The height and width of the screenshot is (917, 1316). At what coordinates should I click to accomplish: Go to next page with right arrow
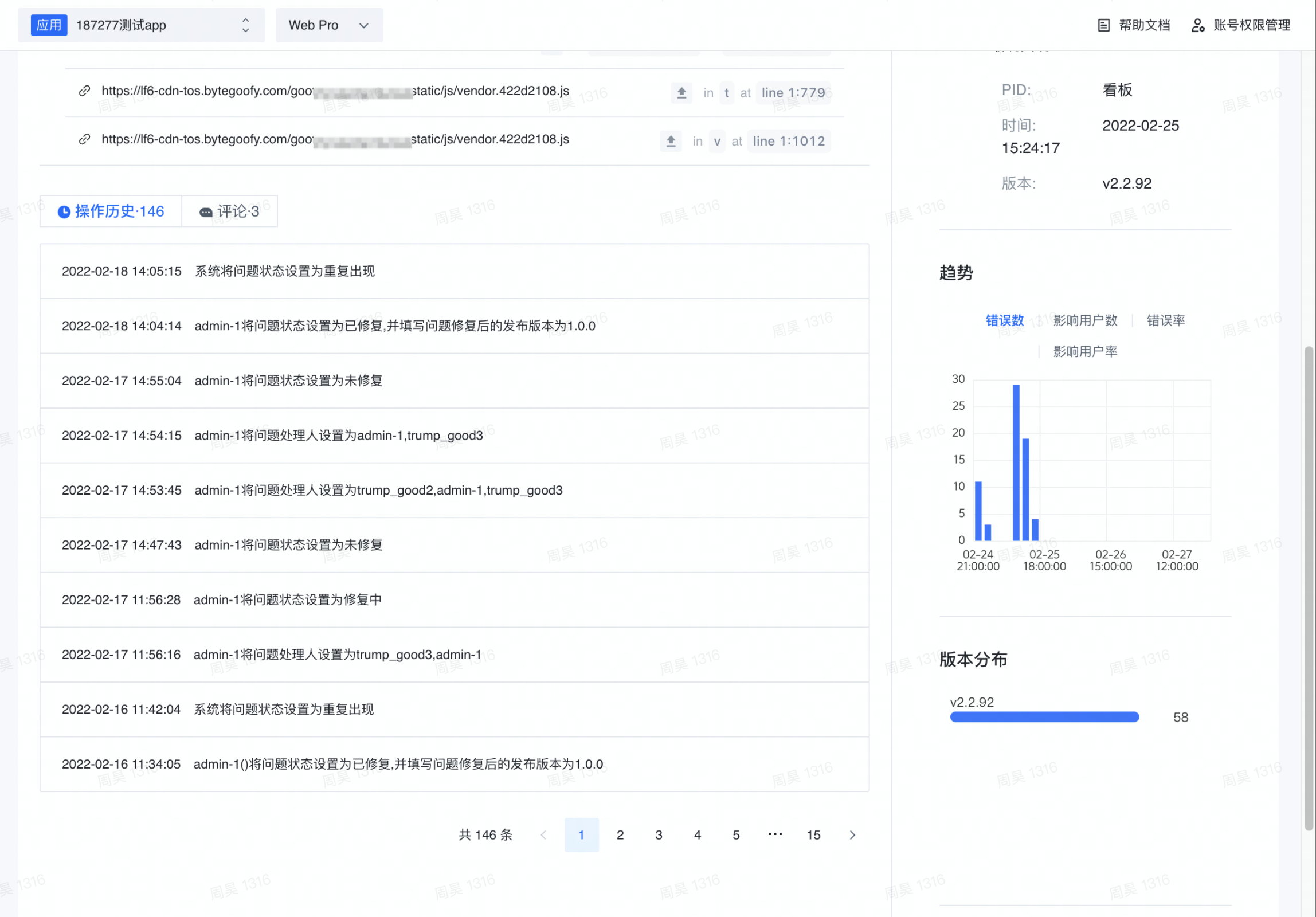(852, 835)
